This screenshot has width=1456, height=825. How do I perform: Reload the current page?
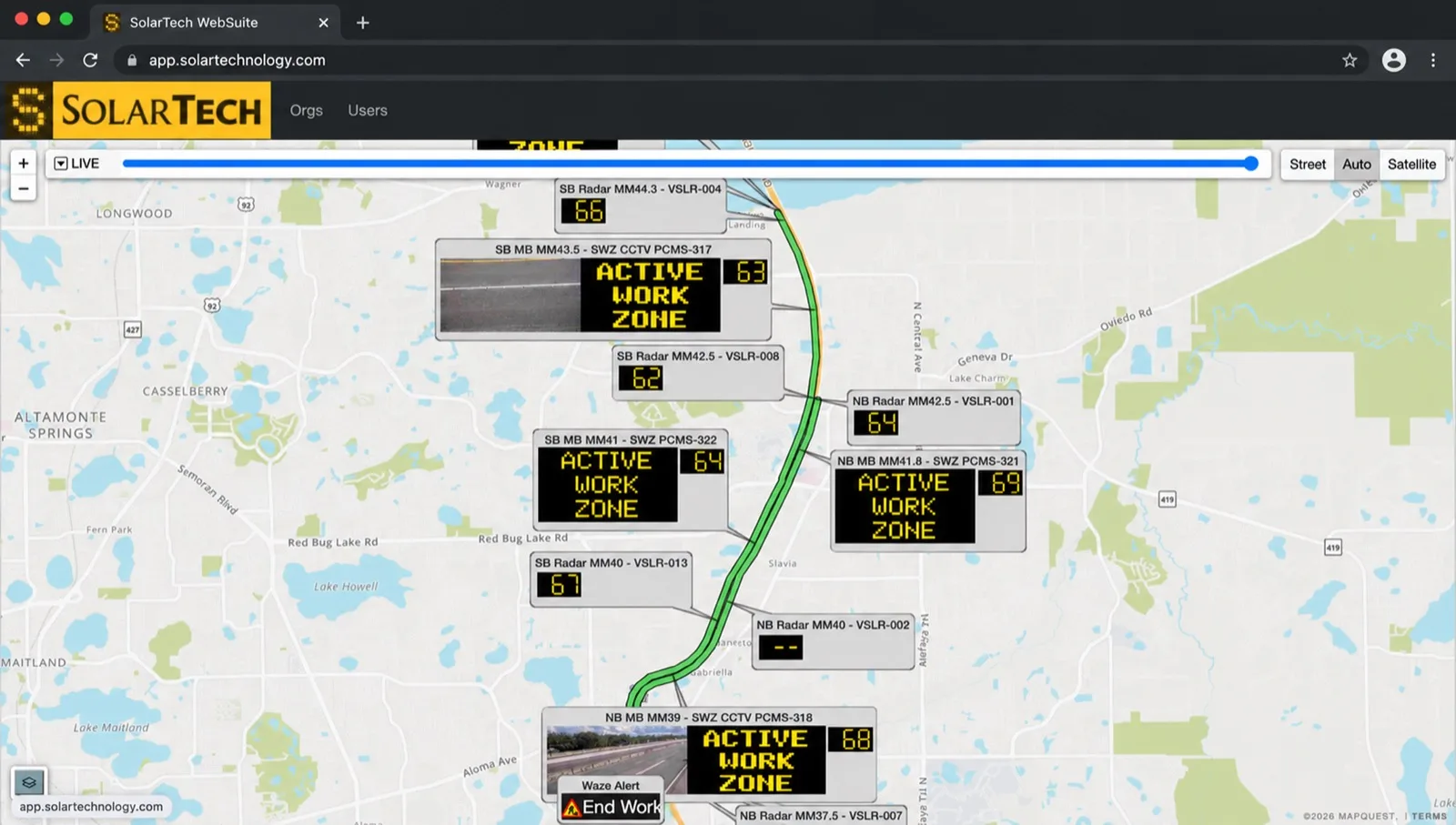90,60
